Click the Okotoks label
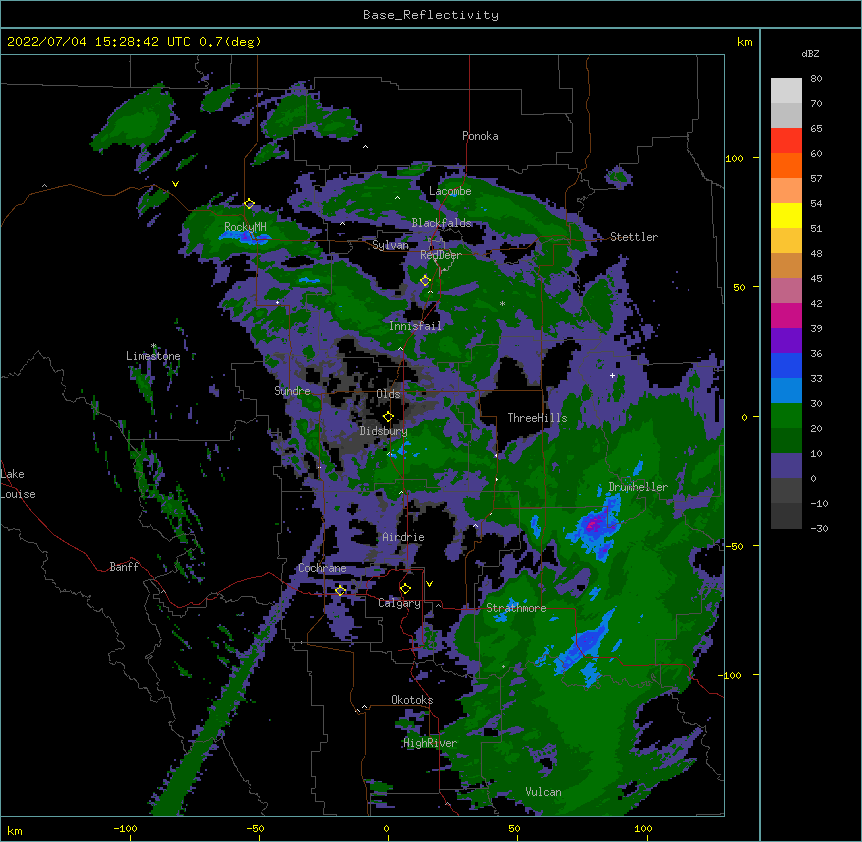The width and height of the screenshot is (862, 842). pyautogui.click(x=412, y=700)
